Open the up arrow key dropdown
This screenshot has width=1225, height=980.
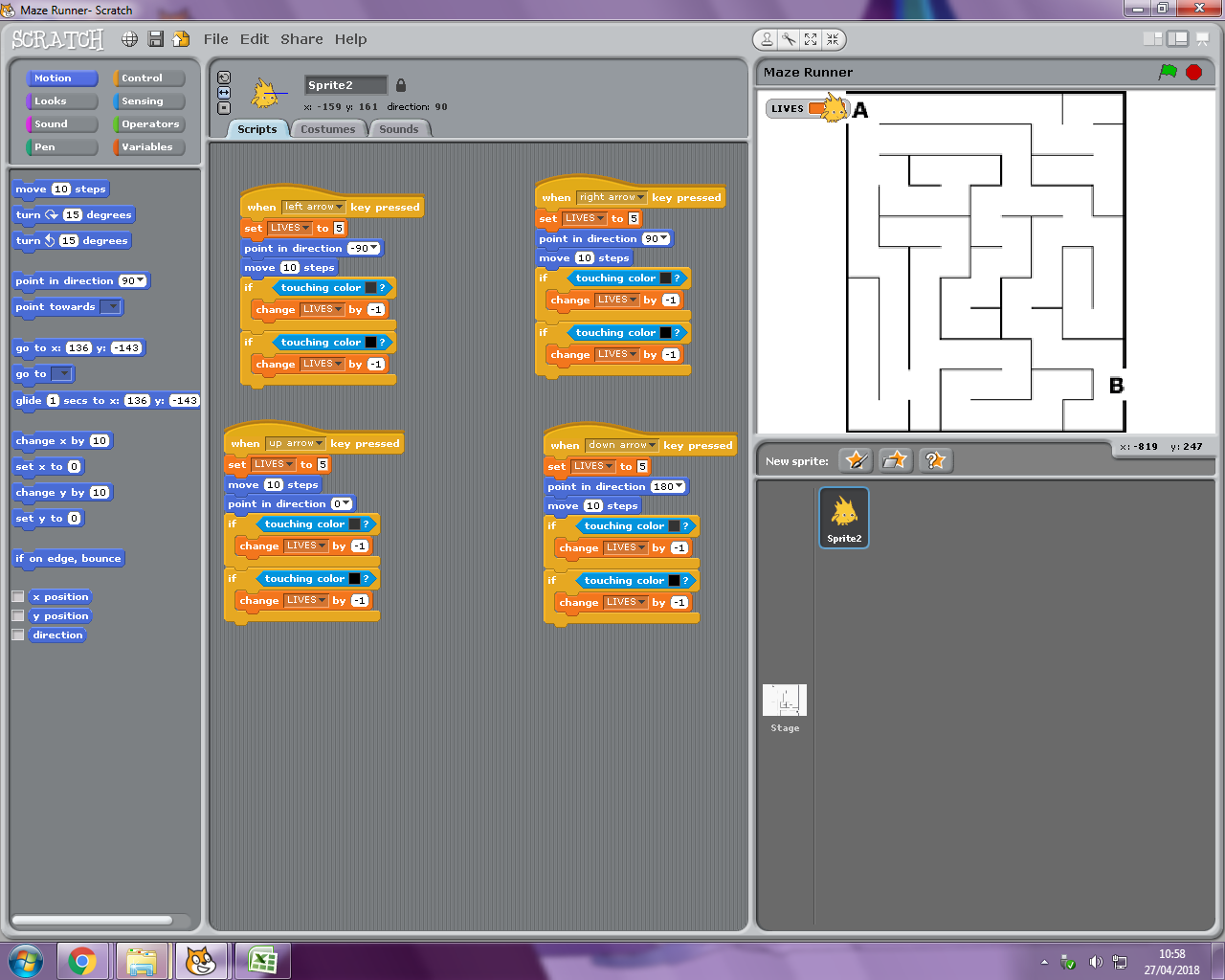[x=321, y=443]
